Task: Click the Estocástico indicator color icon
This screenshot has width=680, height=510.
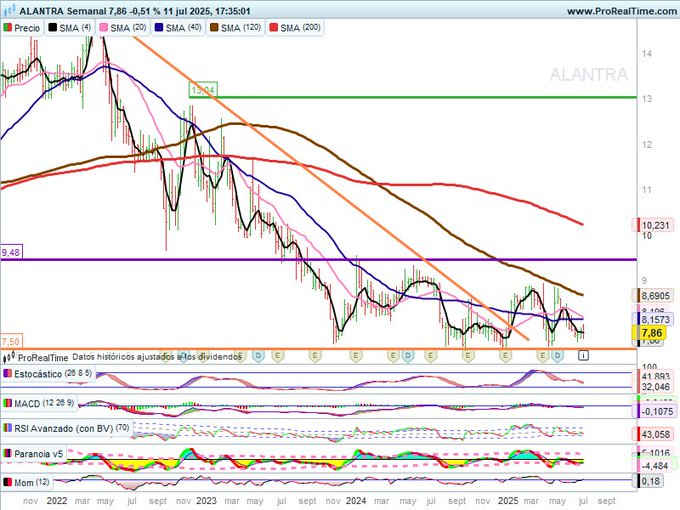Action: click(x=8, y=373)
